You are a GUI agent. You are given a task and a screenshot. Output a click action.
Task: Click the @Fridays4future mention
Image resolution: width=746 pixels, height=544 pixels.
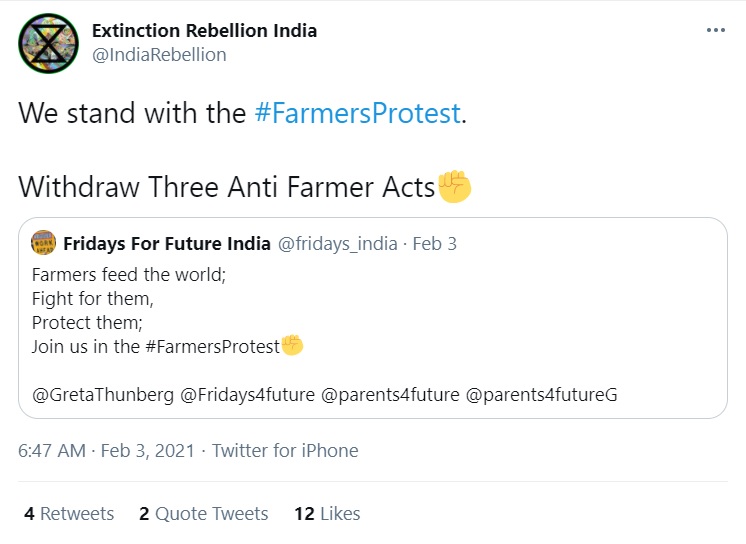point(244,395)
